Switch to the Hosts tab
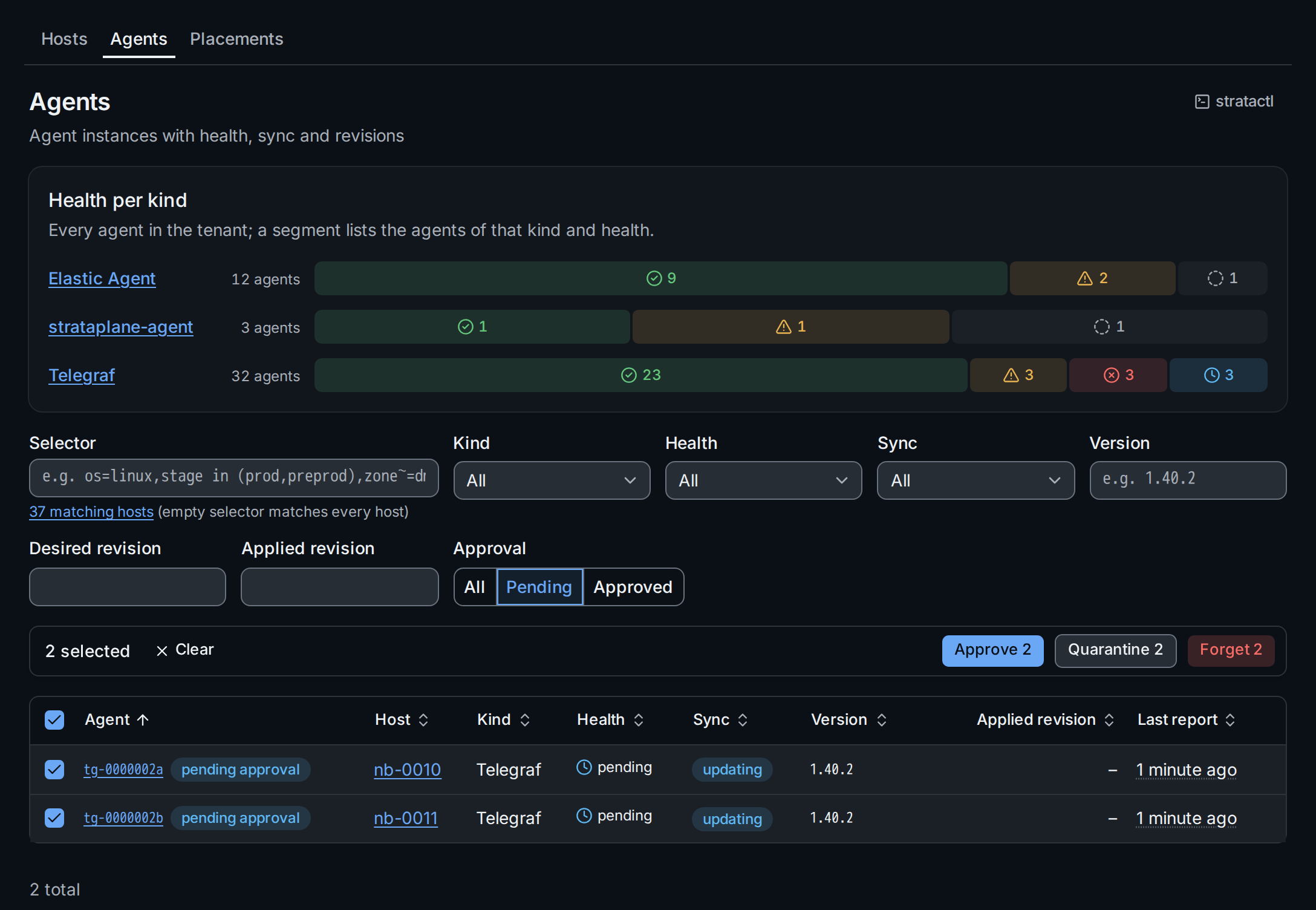 tap(64, 39)
